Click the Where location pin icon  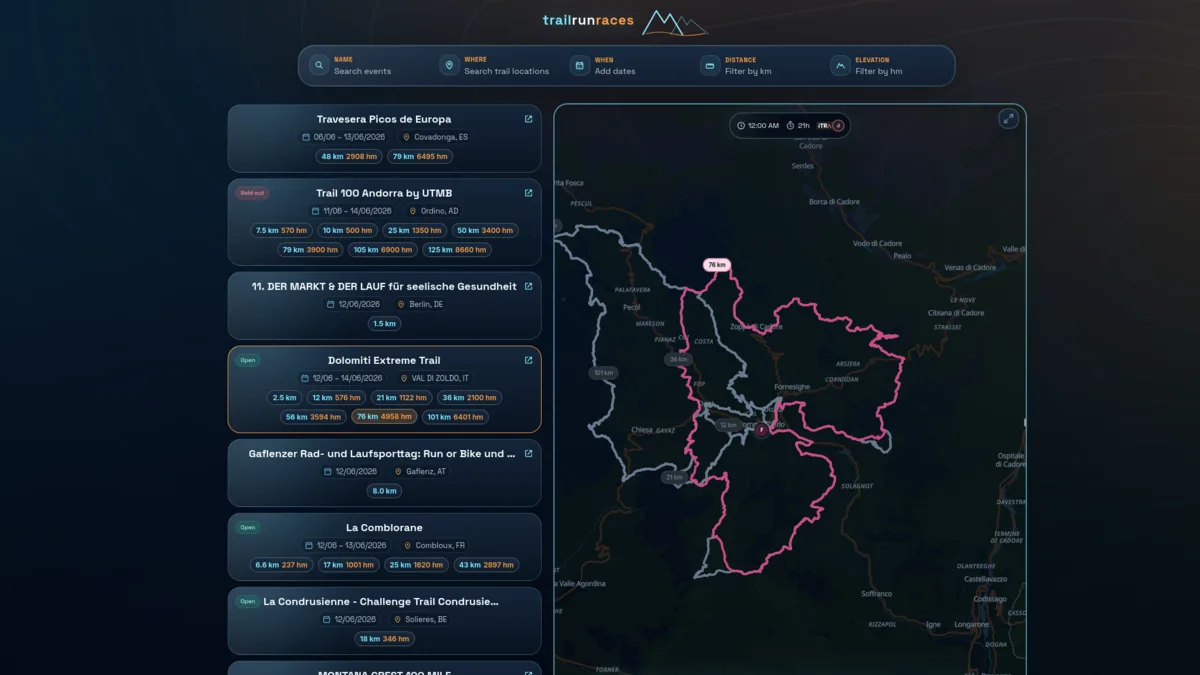[x=449, y=66]
